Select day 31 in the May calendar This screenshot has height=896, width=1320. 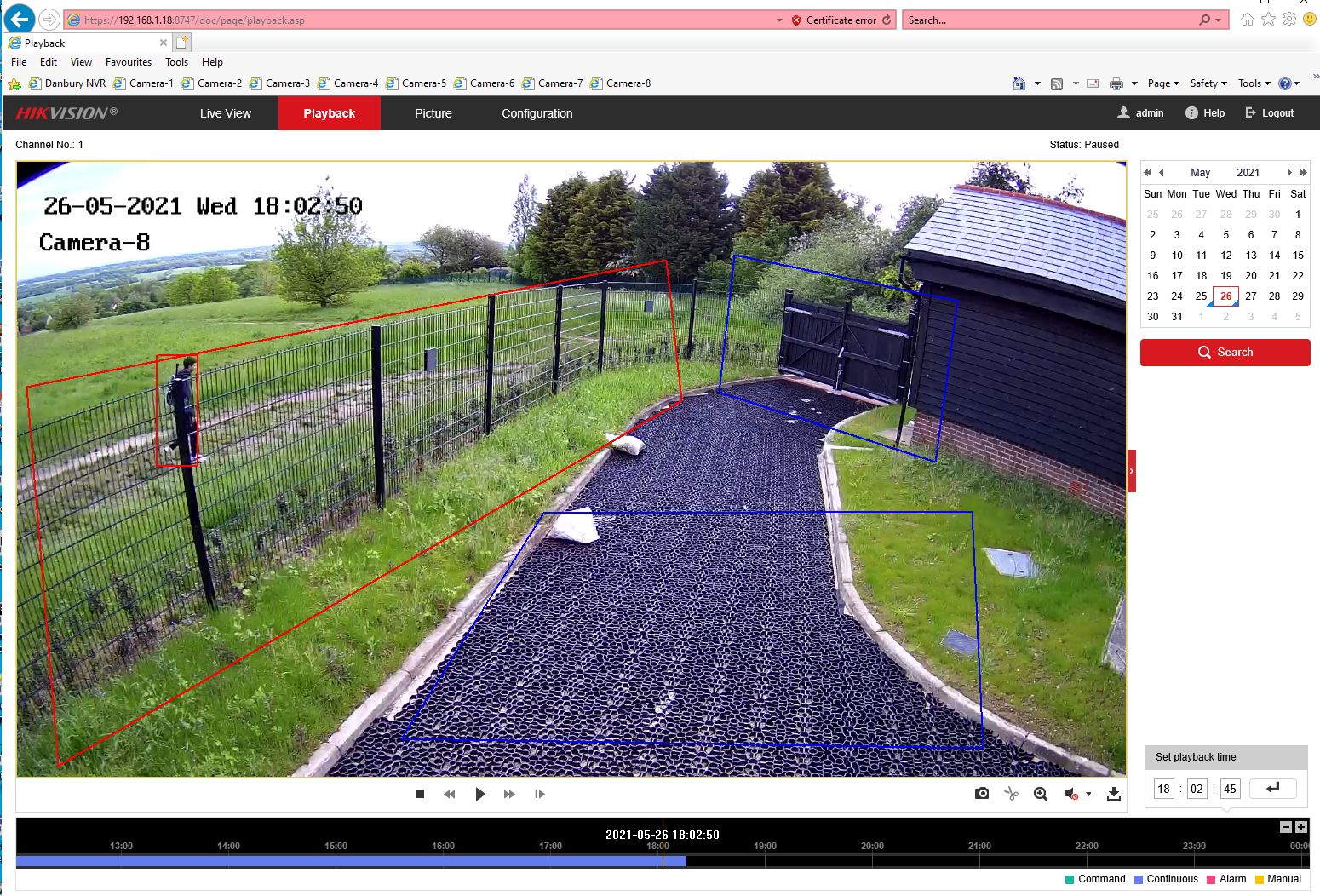tap(1177, 316)
